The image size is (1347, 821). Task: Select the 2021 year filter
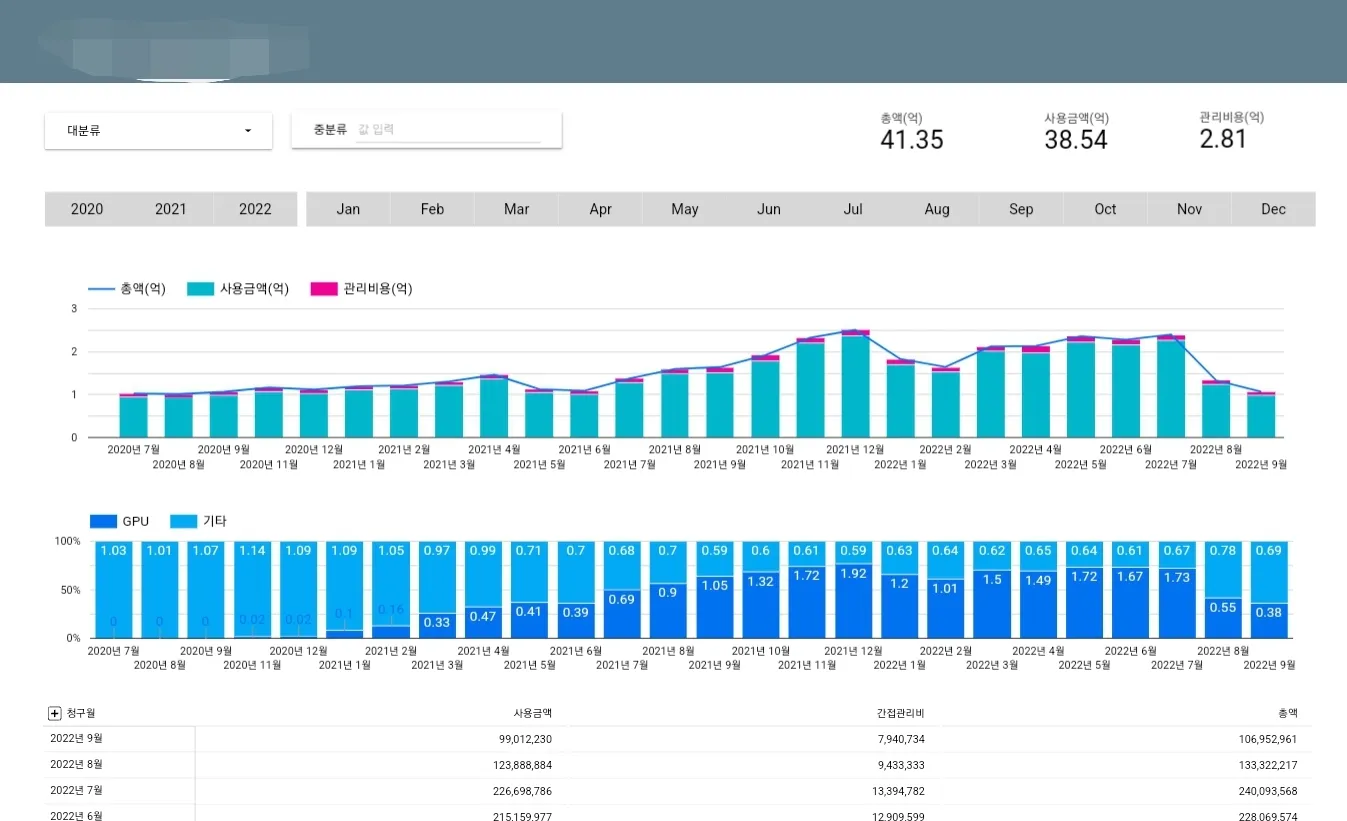point(171,209)
